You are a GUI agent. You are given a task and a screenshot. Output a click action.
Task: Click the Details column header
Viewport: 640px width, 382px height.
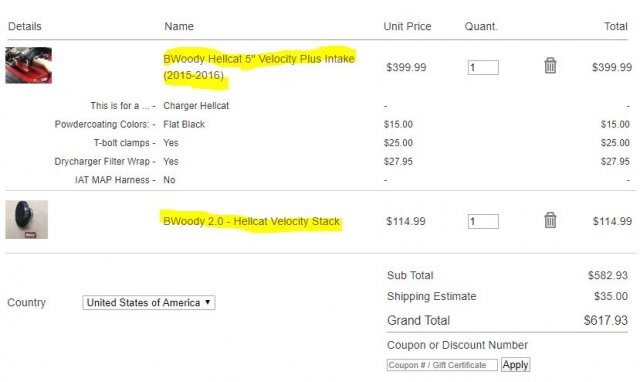[25, 27]
